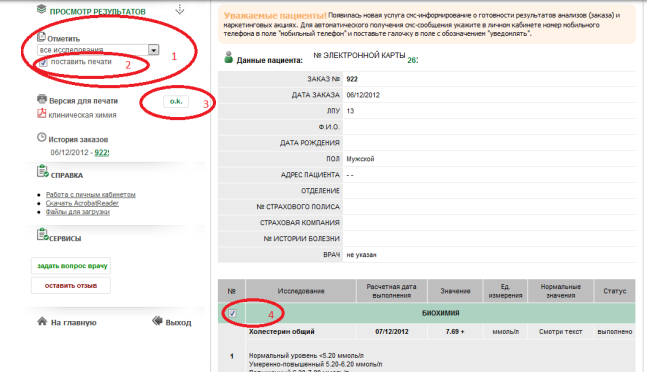Click the Версия для печати label

click(x=83, y=101)
